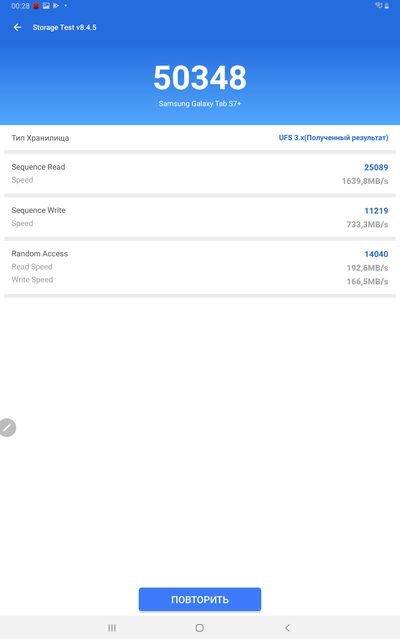Tap the Sequence Read score 25089
The width and height of the screenshot is (400, 639).
click(x=376, y=167)
